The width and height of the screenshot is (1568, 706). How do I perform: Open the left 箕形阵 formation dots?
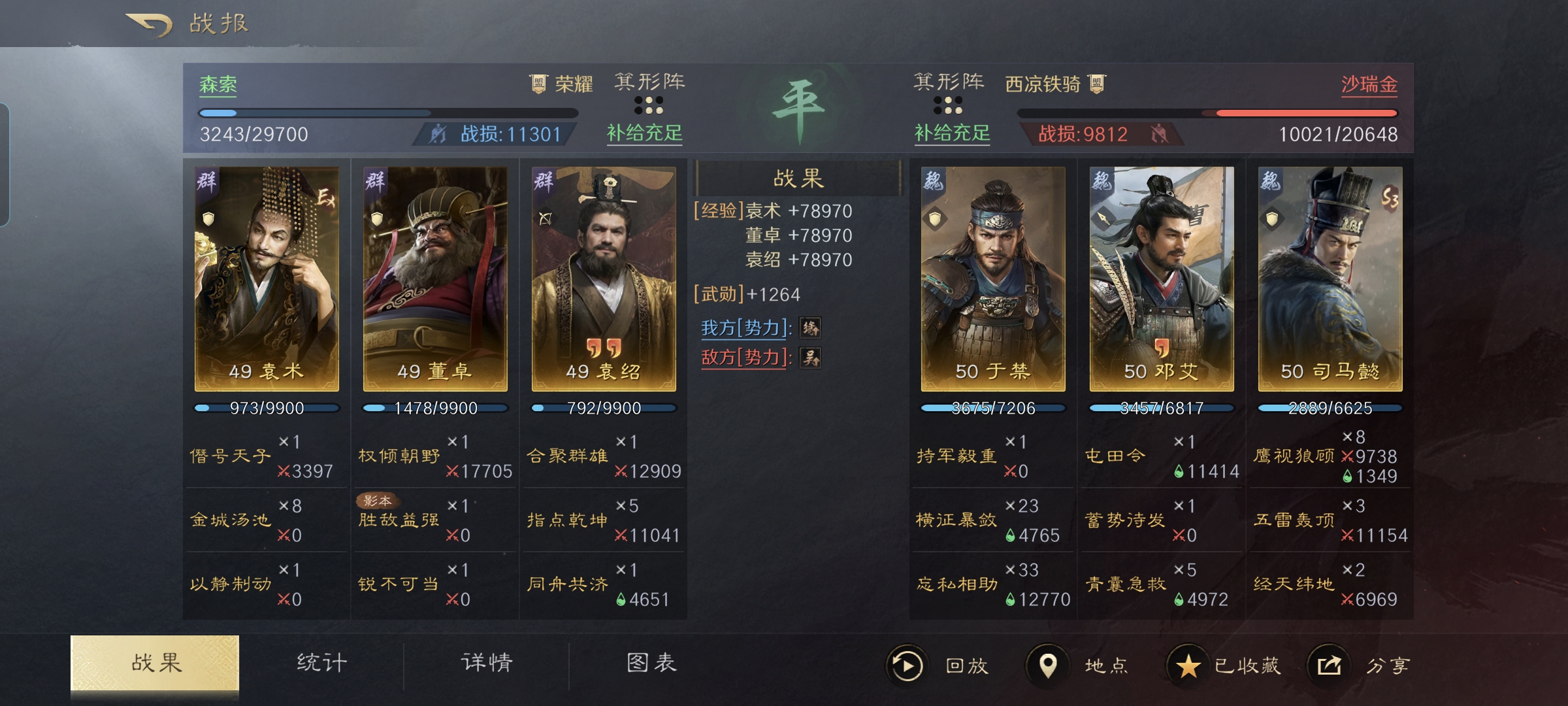(649, 105)
